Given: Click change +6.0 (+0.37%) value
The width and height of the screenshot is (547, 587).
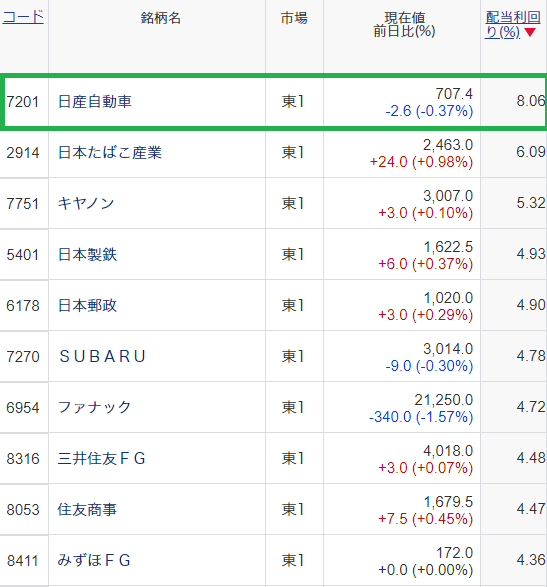Looking at the screenshot, I should pos(426,264).
